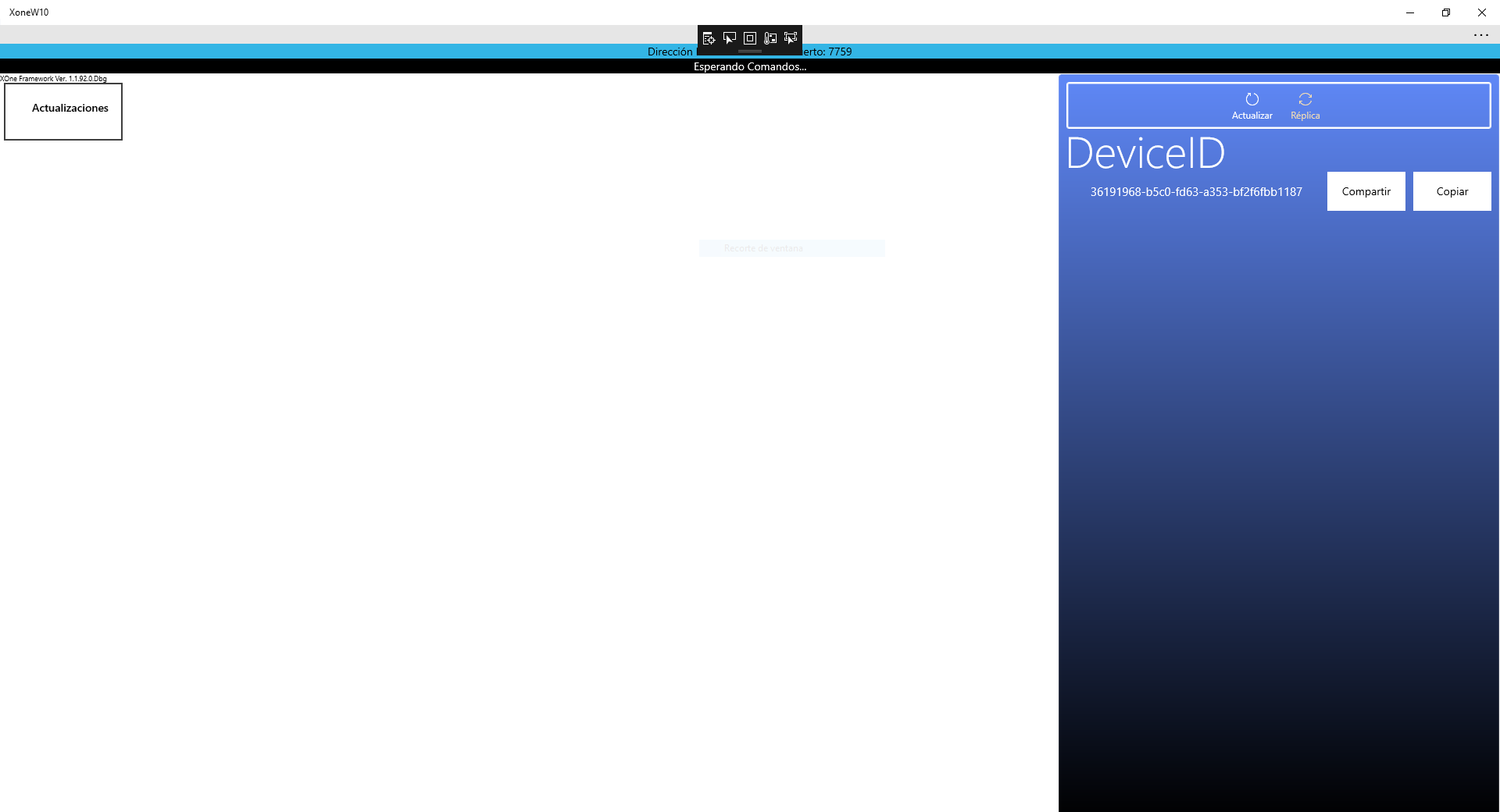Open the three-dots more menu

click(x=1480, y=35)
